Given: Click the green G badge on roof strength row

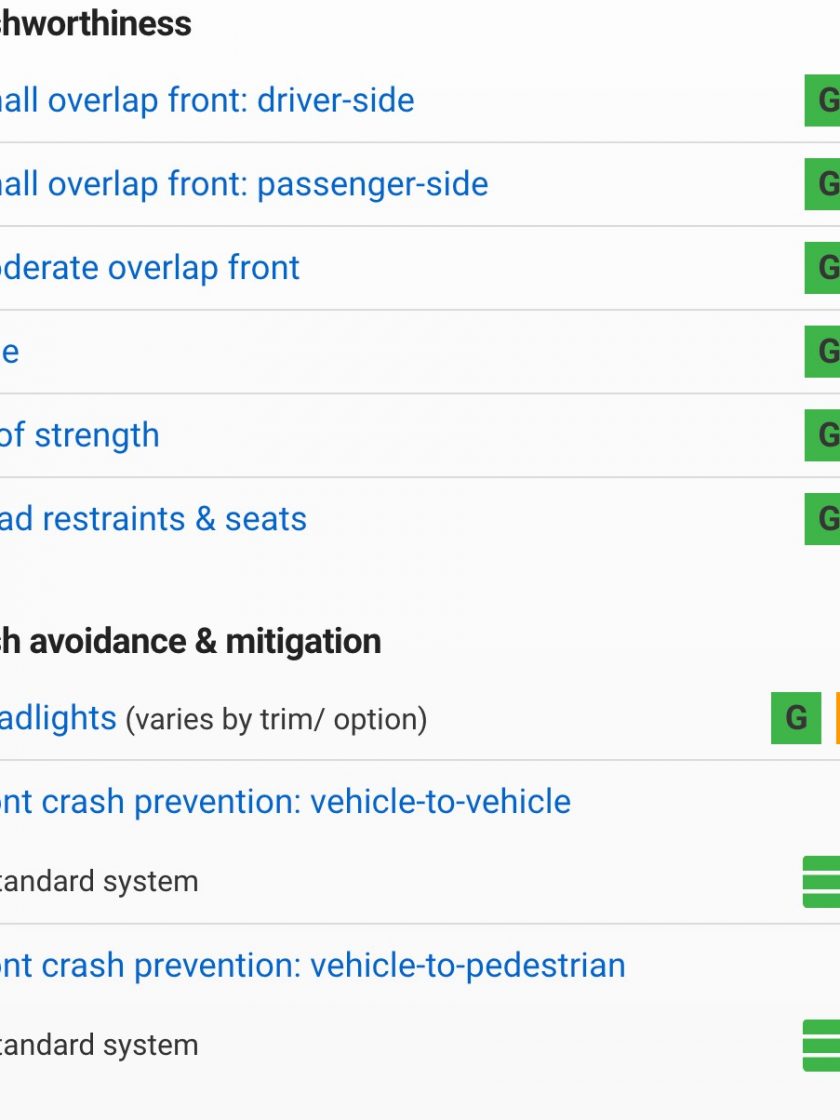Looking at the screenshot, I should [x=822, y=435].
